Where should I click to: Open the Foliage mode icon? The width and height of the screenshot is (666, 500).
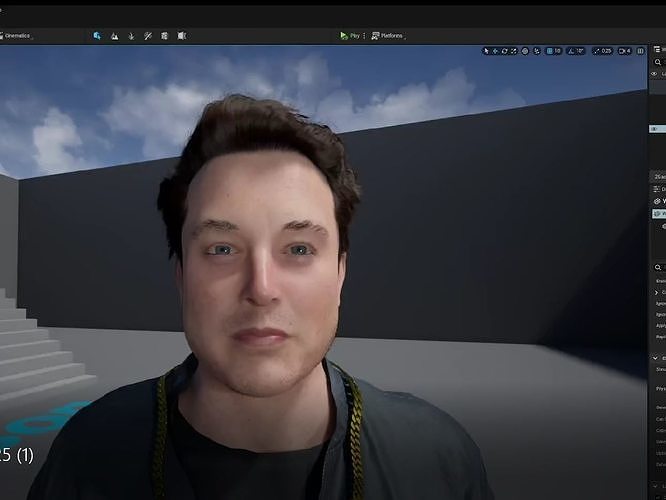(x=131, y=36)
